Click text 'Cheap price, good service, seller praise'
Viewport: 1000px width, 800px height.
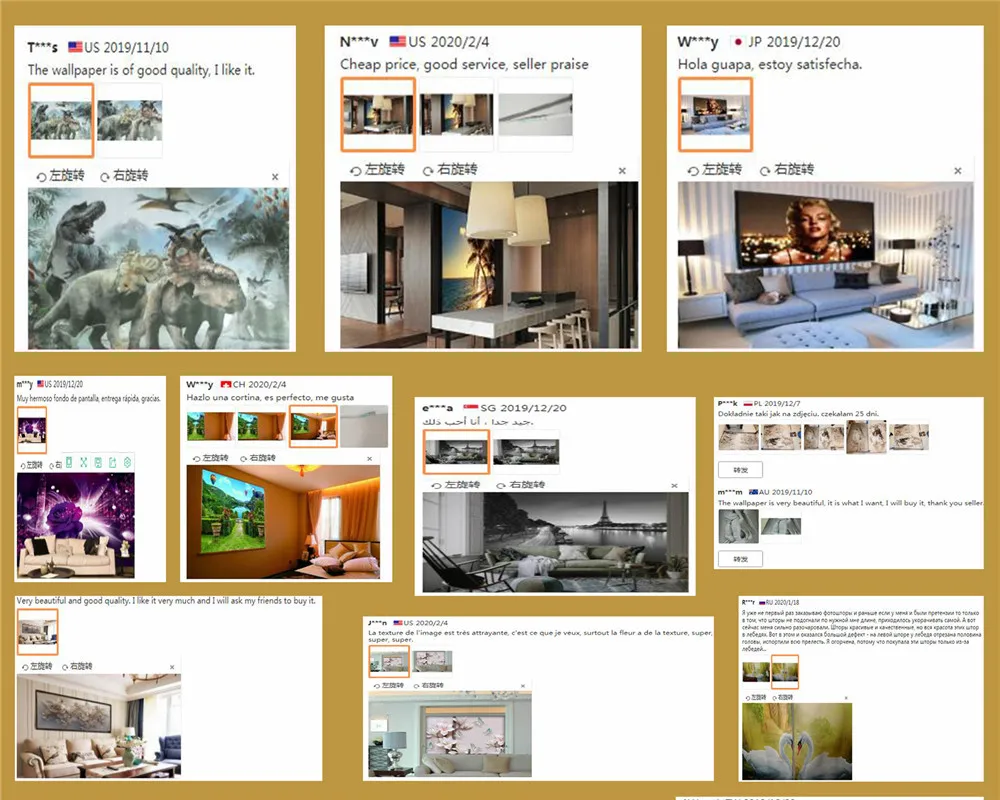pos(464,64)
